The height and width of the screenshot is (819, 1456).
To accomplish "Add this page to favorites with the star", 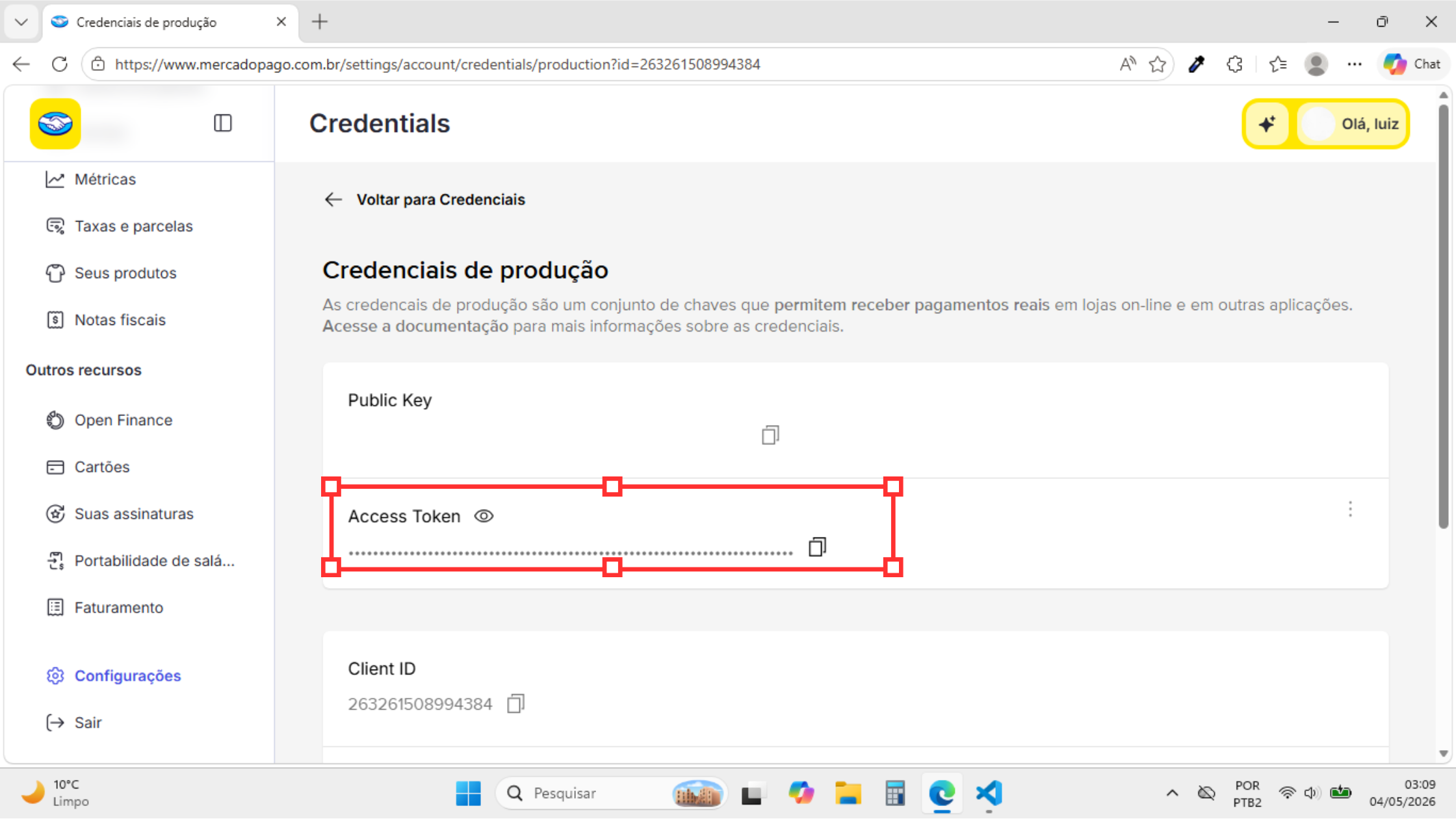I will coord(1158,64).
